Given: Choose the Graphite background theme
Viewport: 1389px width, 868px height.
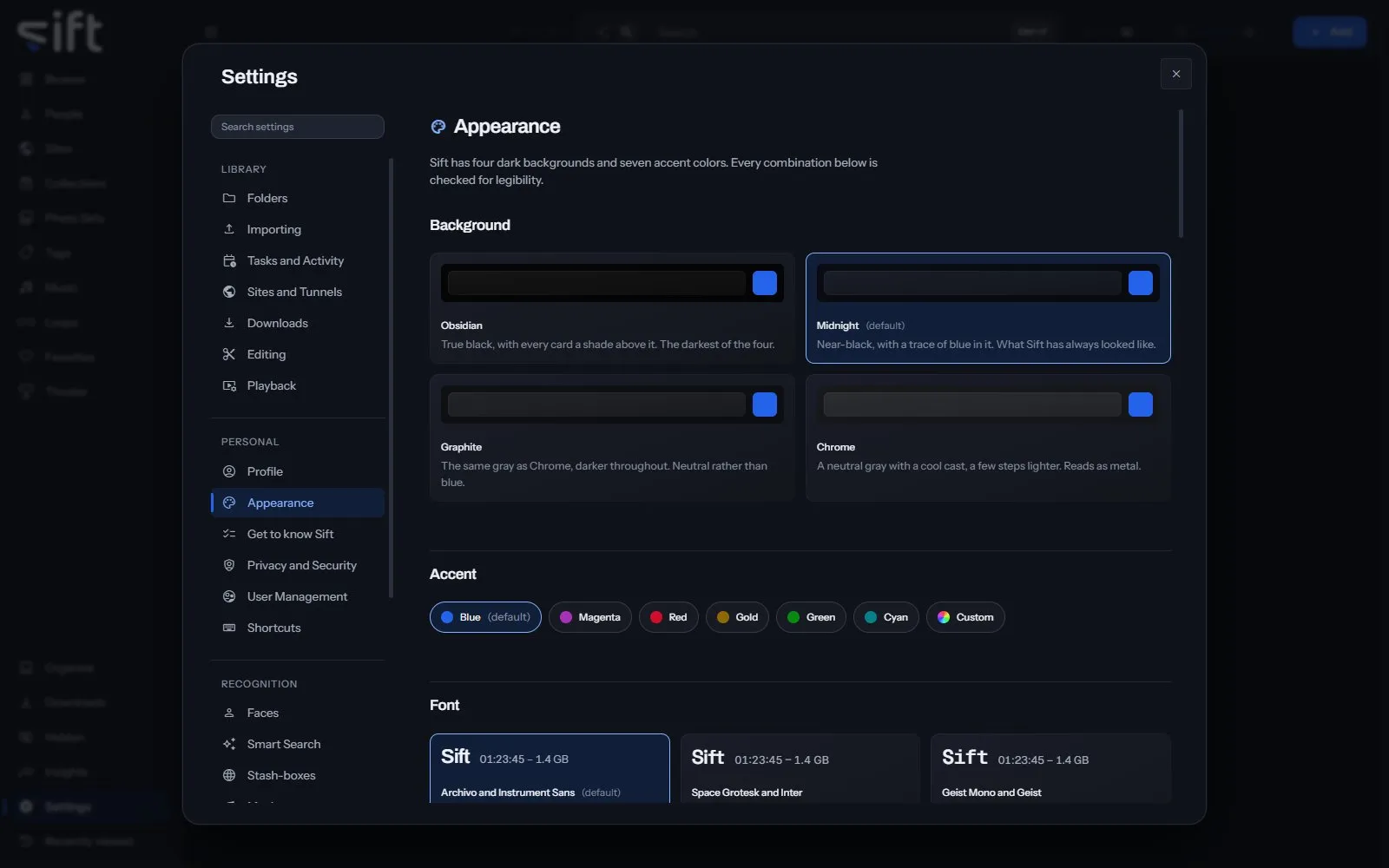Looking at the screenshot, I should (x=612, y=437).
